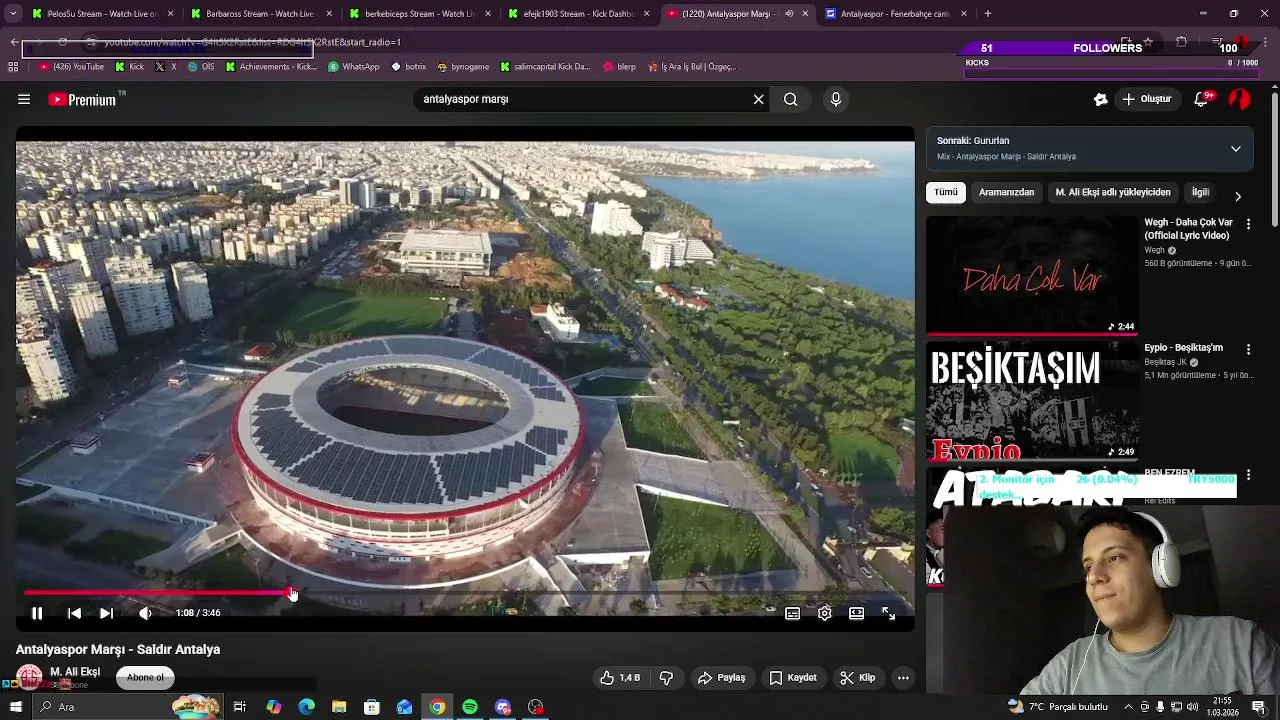Show more filter chips with arrow

click(x=1238, y=196)
